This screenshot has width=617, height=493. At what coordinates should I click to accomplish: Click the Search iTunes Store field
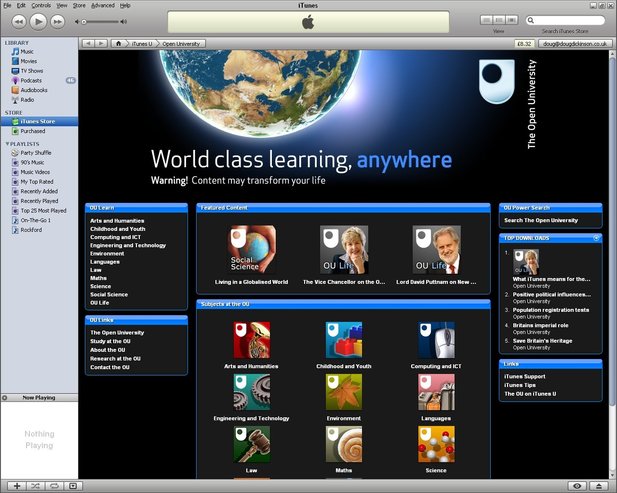pos(565,20)
